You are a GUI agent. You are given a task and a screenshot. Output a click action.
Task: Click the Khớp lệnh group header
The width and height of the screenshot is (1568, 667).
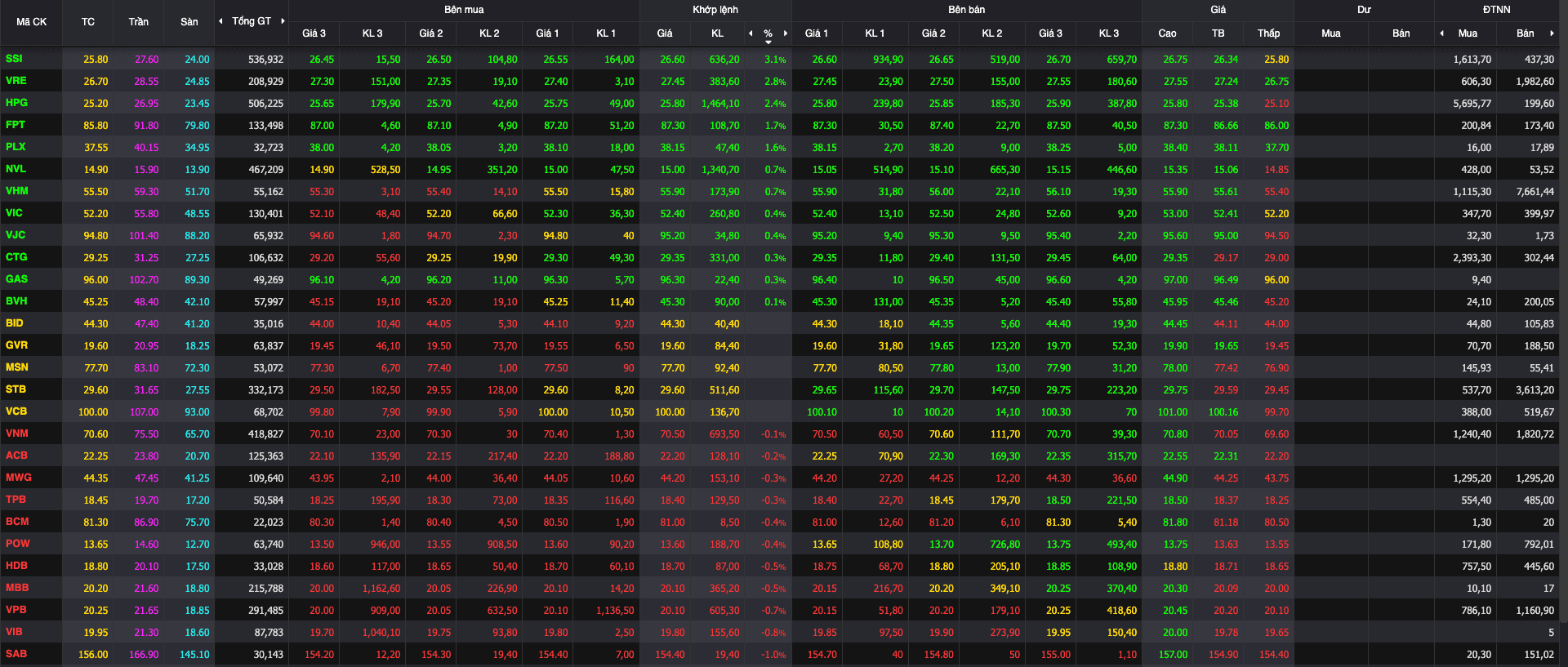tap(715, 10)
